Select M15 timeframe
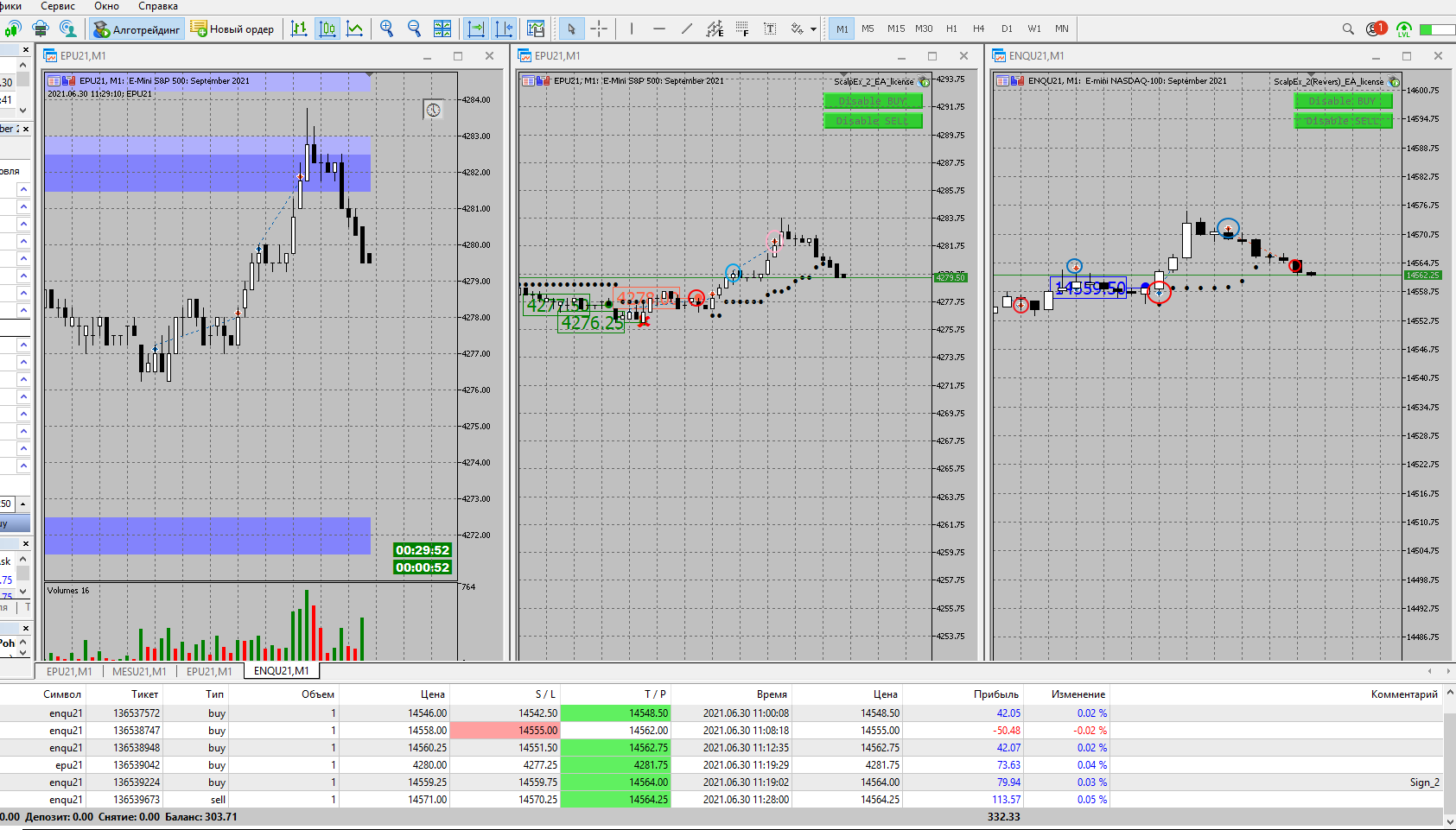The image size is (1456, 830). coord(896,29)
